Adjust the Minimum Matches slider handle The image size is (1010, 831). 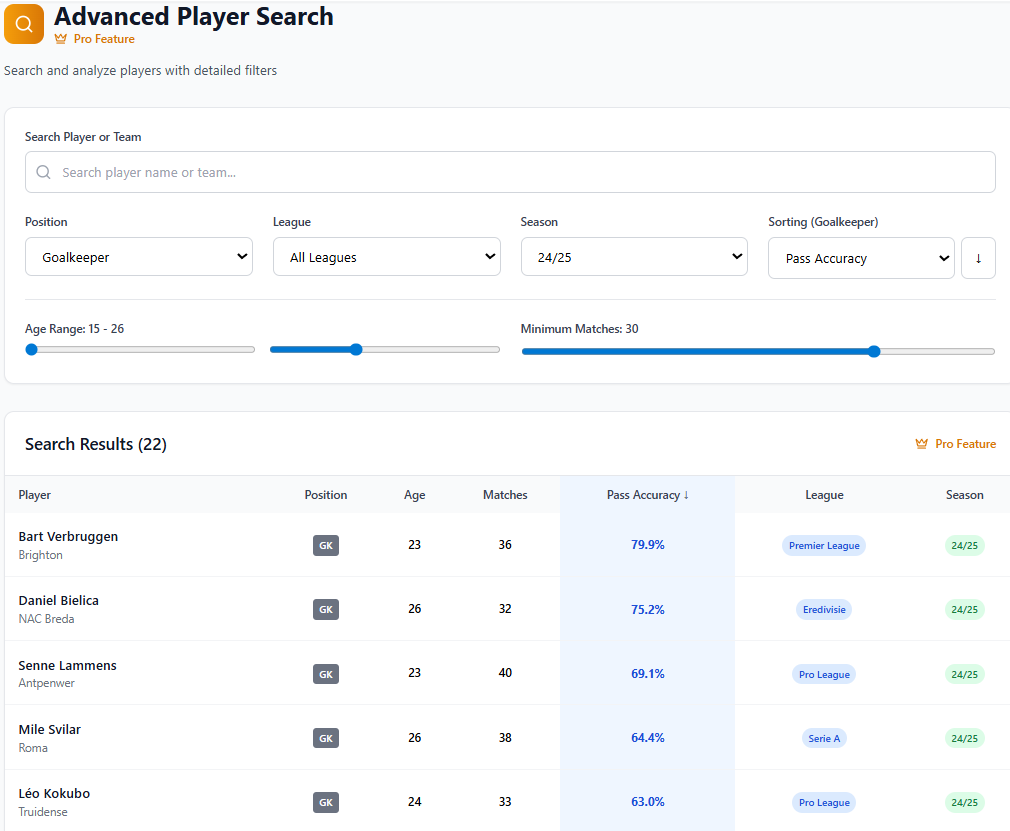[x=875, y=351]
